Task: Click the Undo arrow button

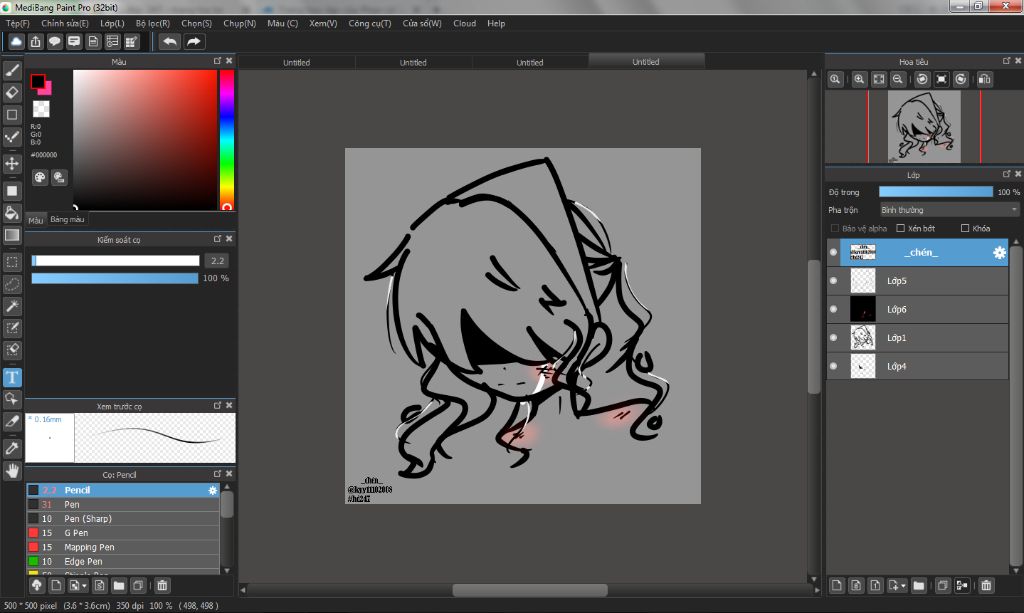Action: (170, 42)
